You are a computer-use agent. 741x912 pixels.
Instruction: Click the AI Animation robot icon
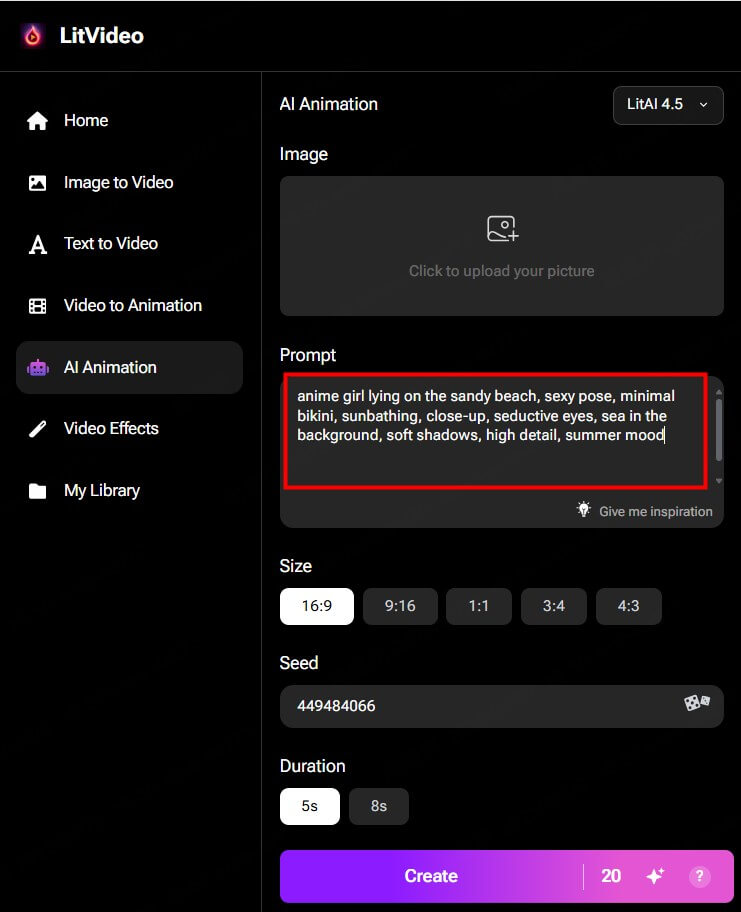coord(38,368)
